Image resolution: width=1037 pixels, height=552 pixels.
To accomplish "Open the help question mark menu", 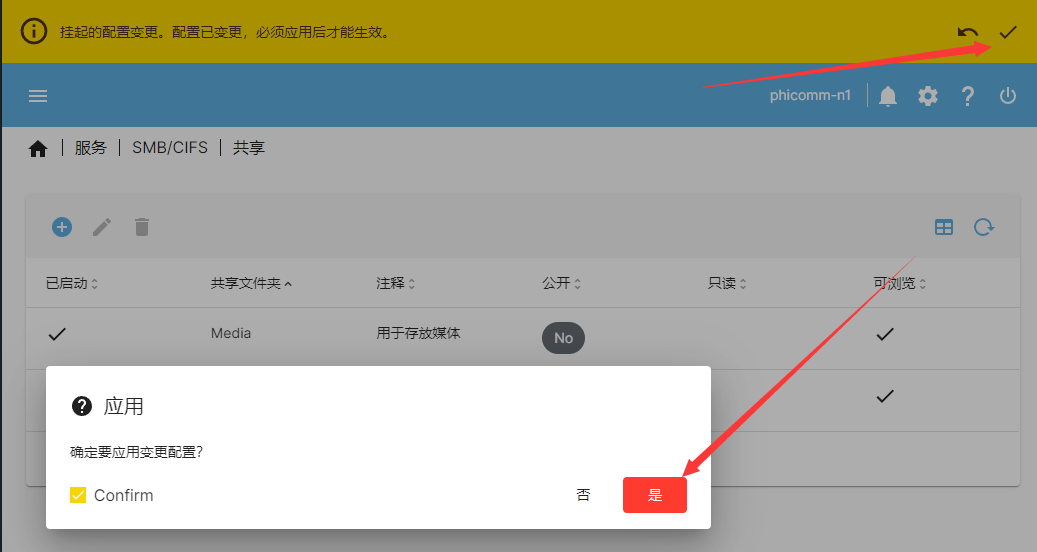I will coord(968,96).
